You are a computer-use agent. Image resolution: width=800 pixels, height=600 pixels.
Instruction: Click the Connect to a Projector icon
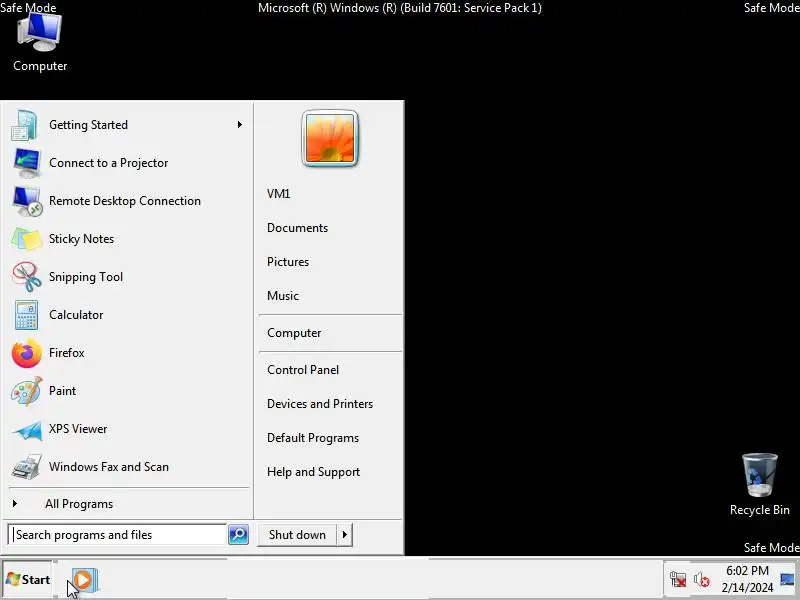[x=26, y=163]
